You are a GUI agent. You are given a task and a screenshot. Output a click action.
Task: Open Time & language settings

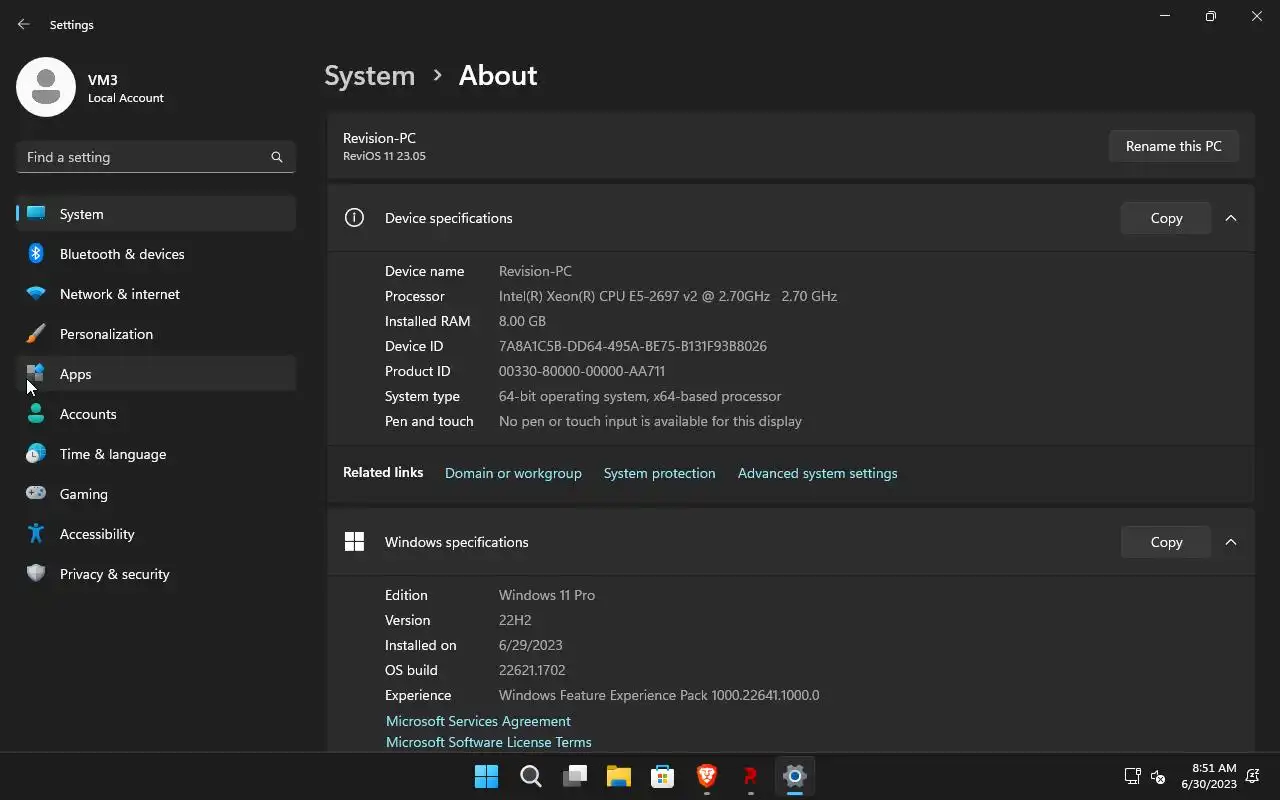pos(156,454)
